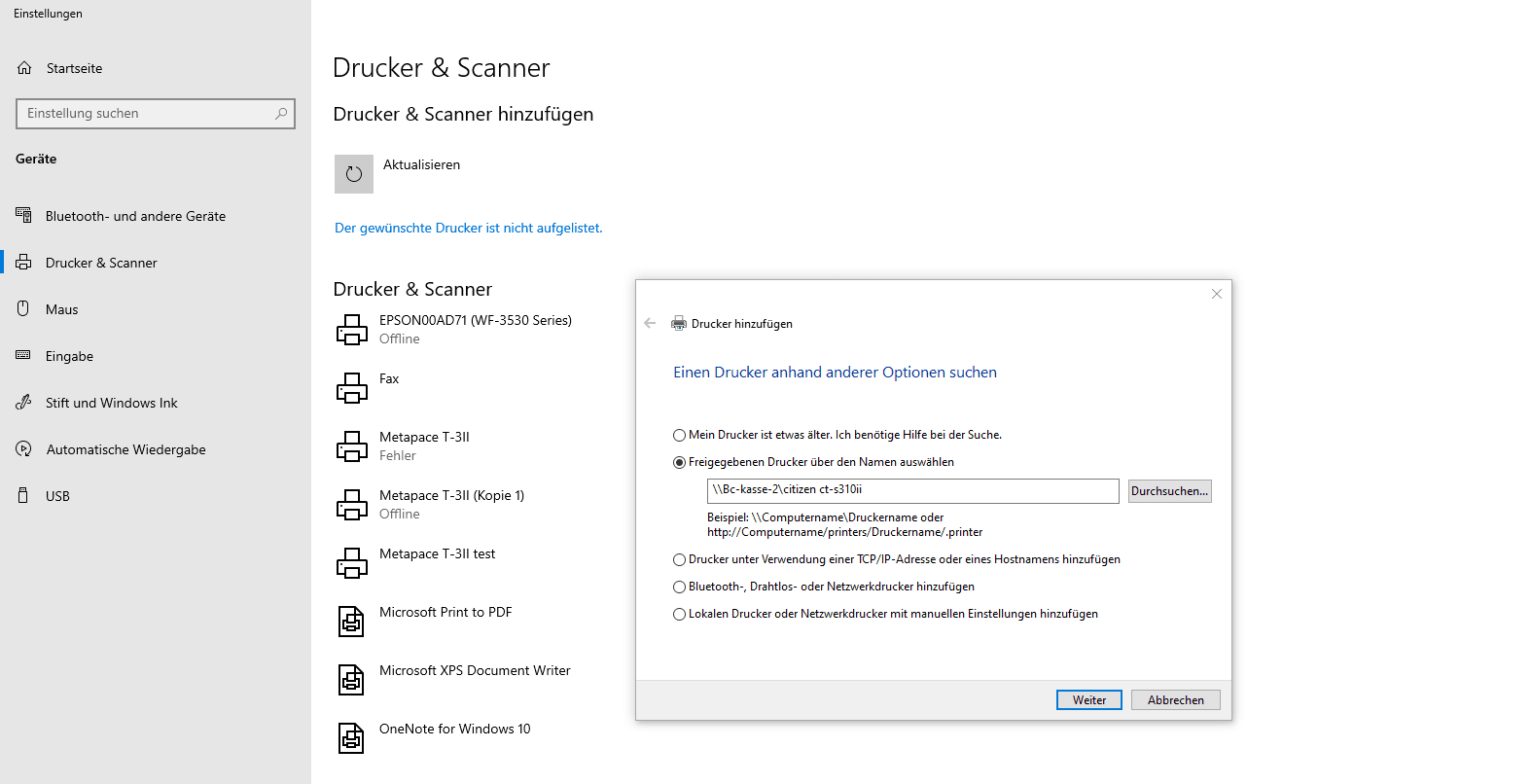Image resolution: width=1532 pixels, height=784 pixels.
Task: Click printer icon for Metapace T-3II test
Action: tap(352, 563)
